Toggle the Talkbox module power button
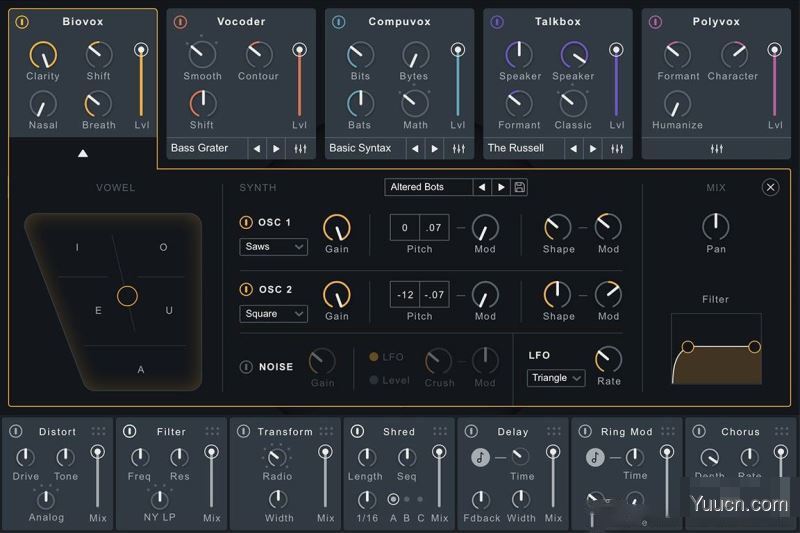The height and width of the screenshot is (533, 800). coord(497,22)
